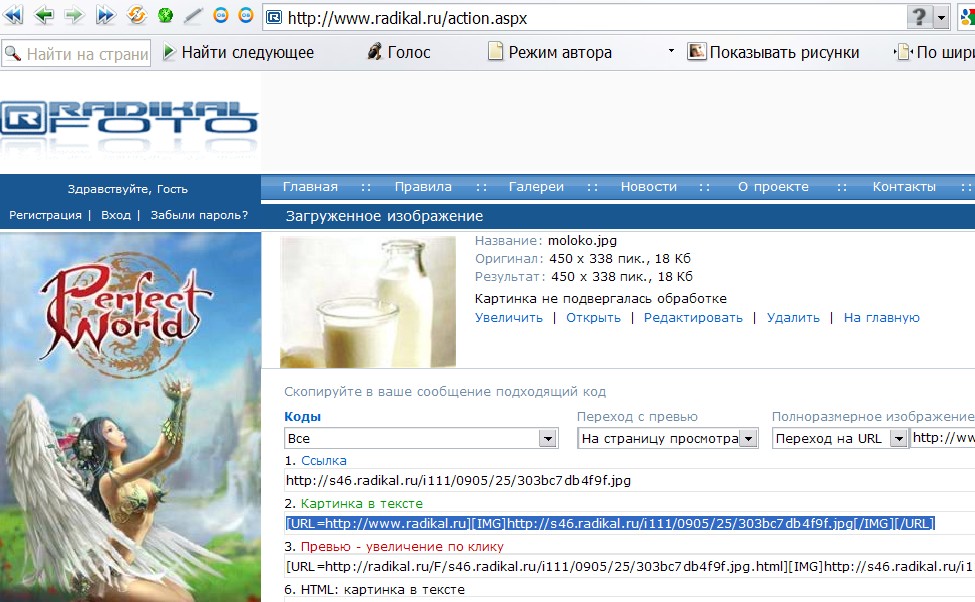Click the green globe home icon
Image resolution: width=975 pixels, height=602 pixels.
pos(165,15)
